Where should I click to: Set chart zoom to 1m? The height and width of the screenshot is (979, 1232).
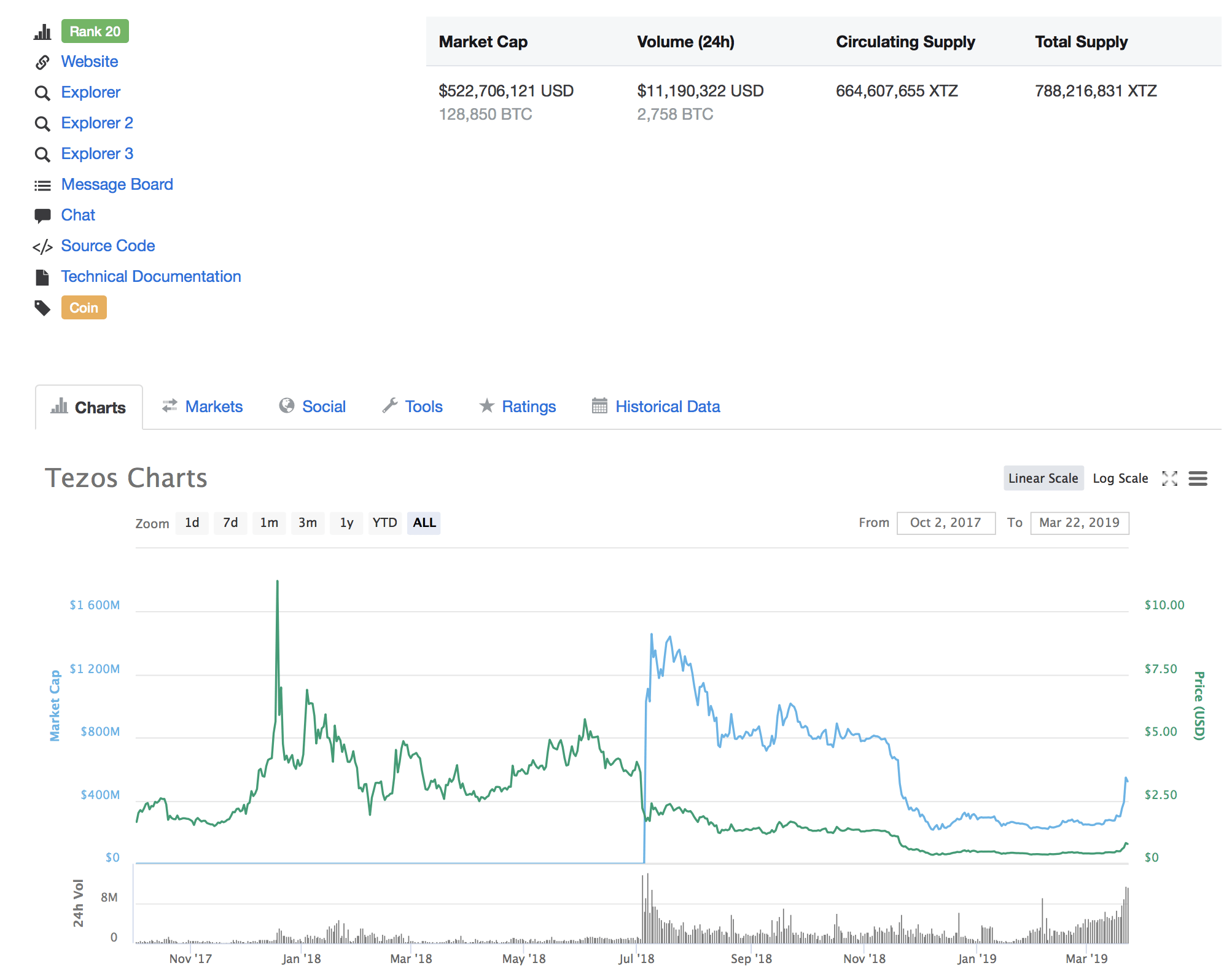tap(269, 523)
